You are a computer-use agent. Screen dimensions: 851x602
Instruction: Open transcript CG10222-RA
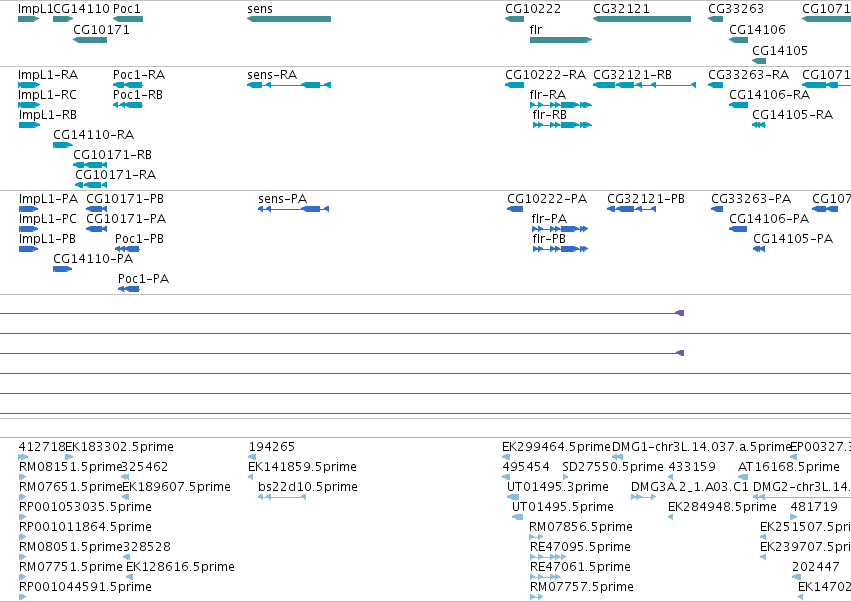545,75
